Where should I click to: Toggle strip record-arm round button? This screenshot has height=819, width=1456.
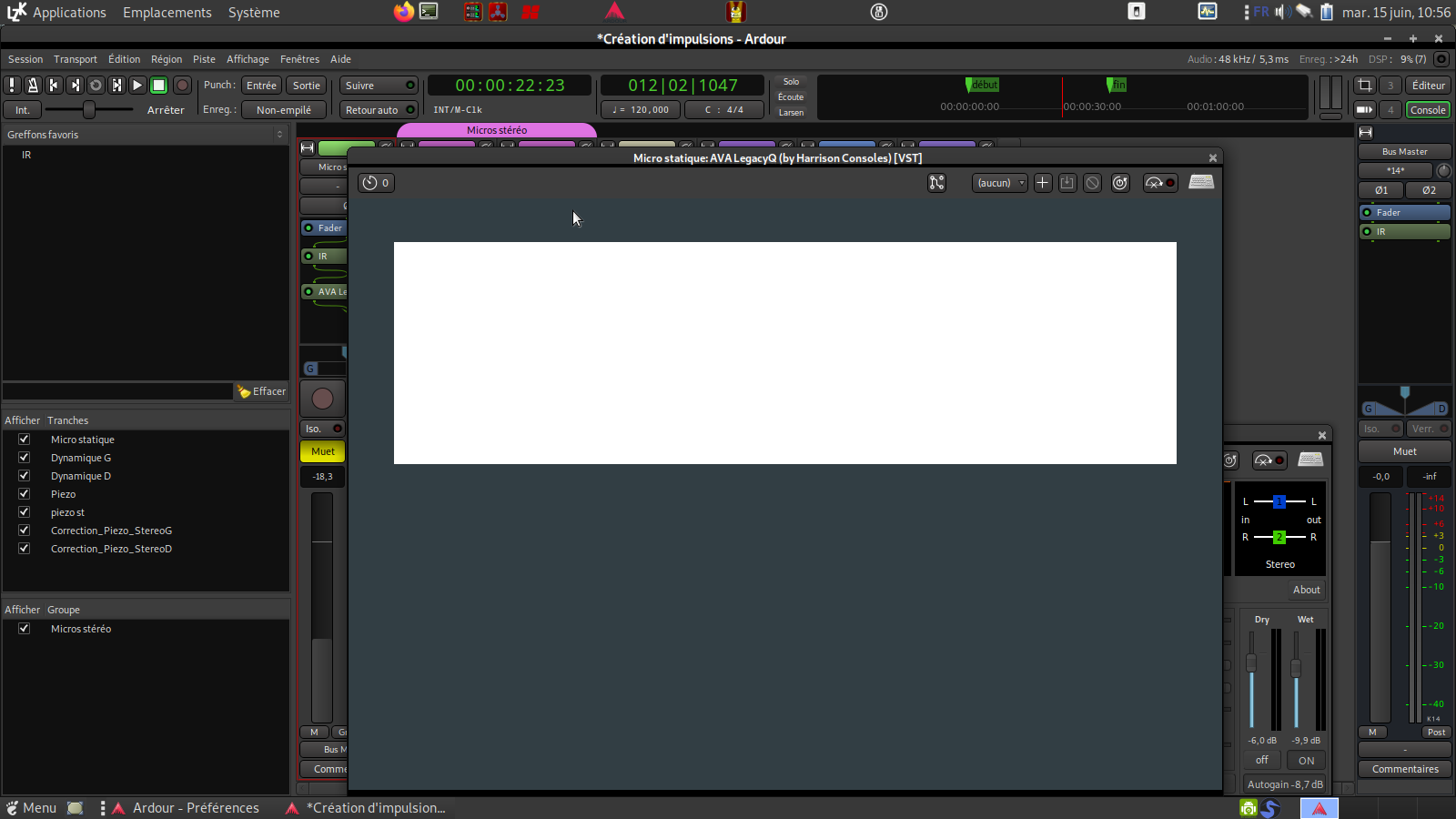click(322, 399)
